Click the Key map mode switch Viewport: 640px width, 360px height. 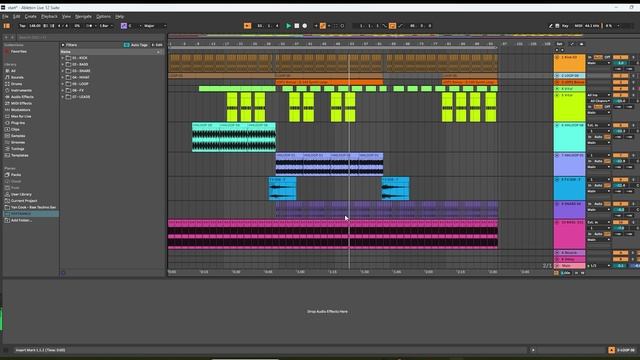pyautogui.click(x=565, y=26)
